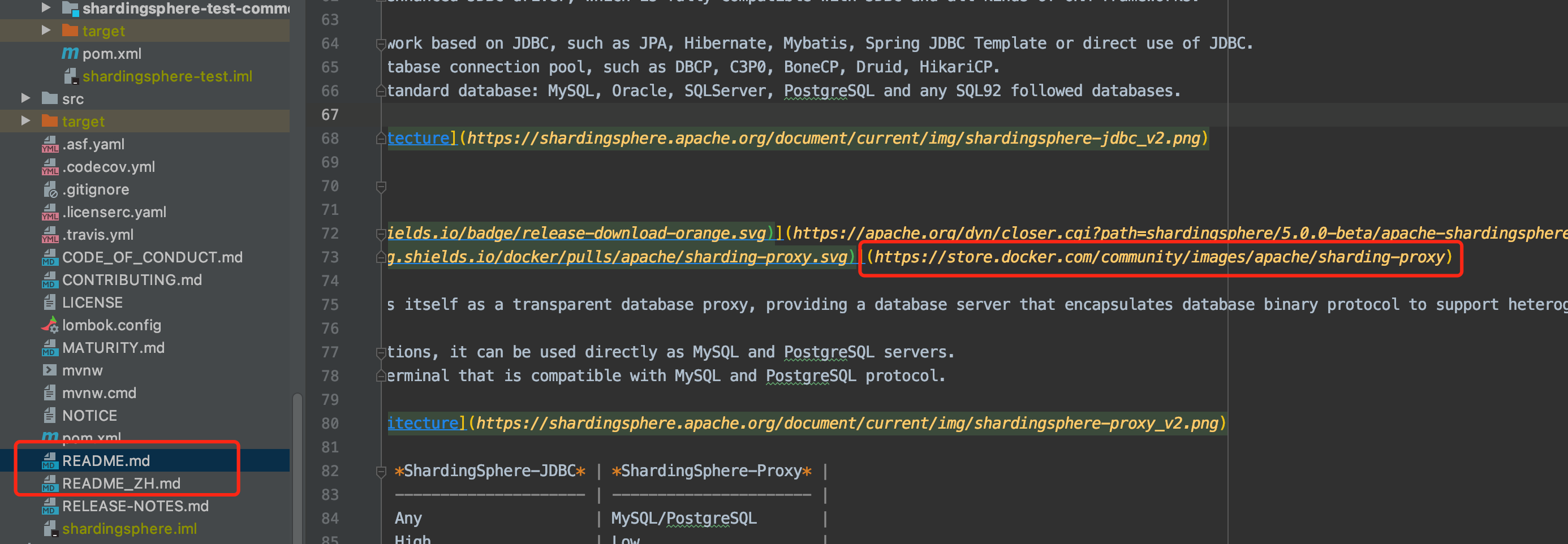Click the MATURITY.md markdown icon

pos(50,347)
